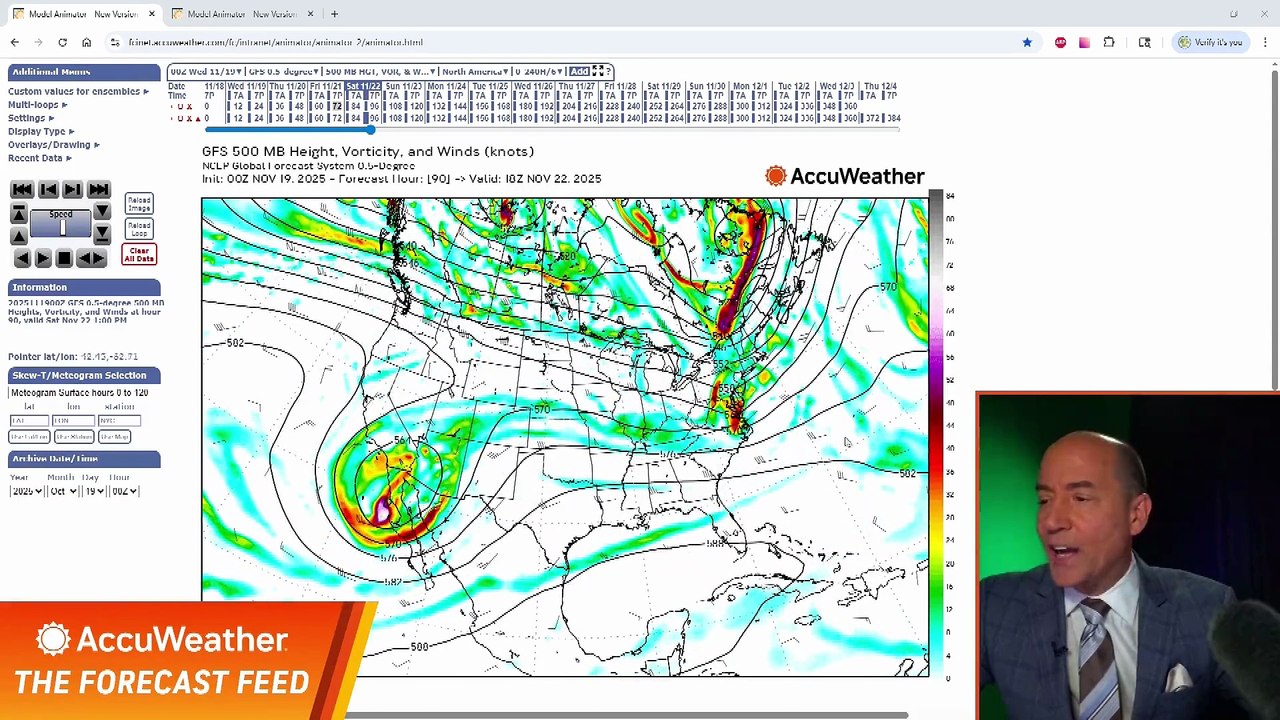
Task: Click the lon input field
Action: coord(74,421)
